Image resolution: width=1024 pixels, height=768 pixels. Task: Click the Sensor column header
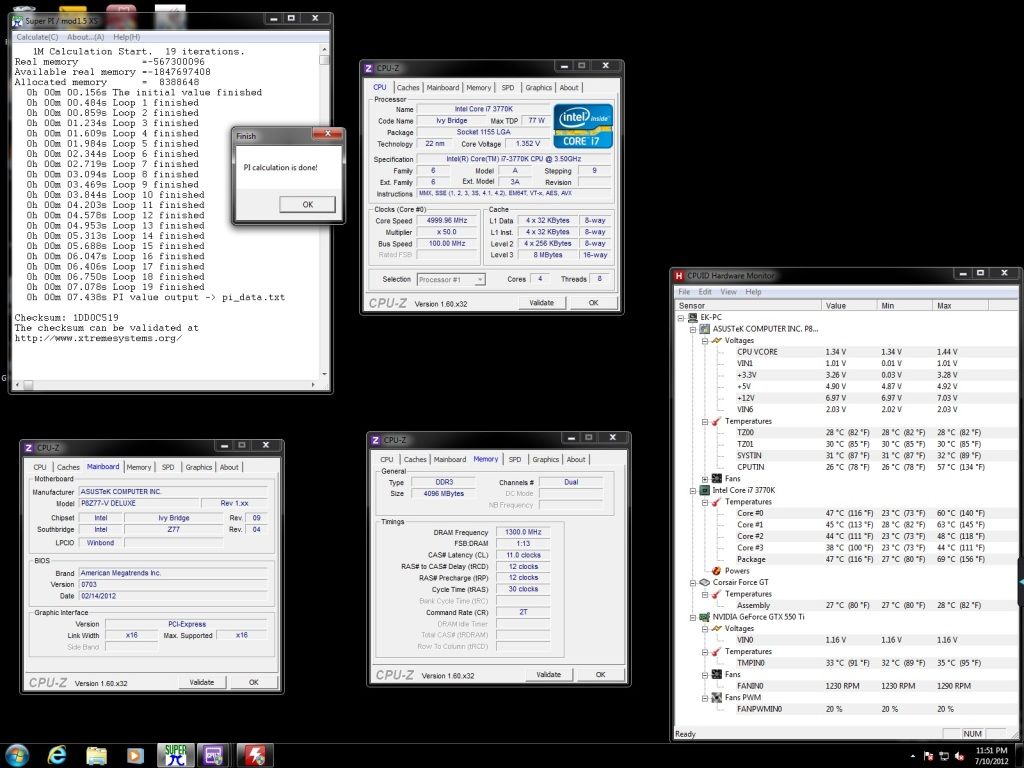click(748, 306)
